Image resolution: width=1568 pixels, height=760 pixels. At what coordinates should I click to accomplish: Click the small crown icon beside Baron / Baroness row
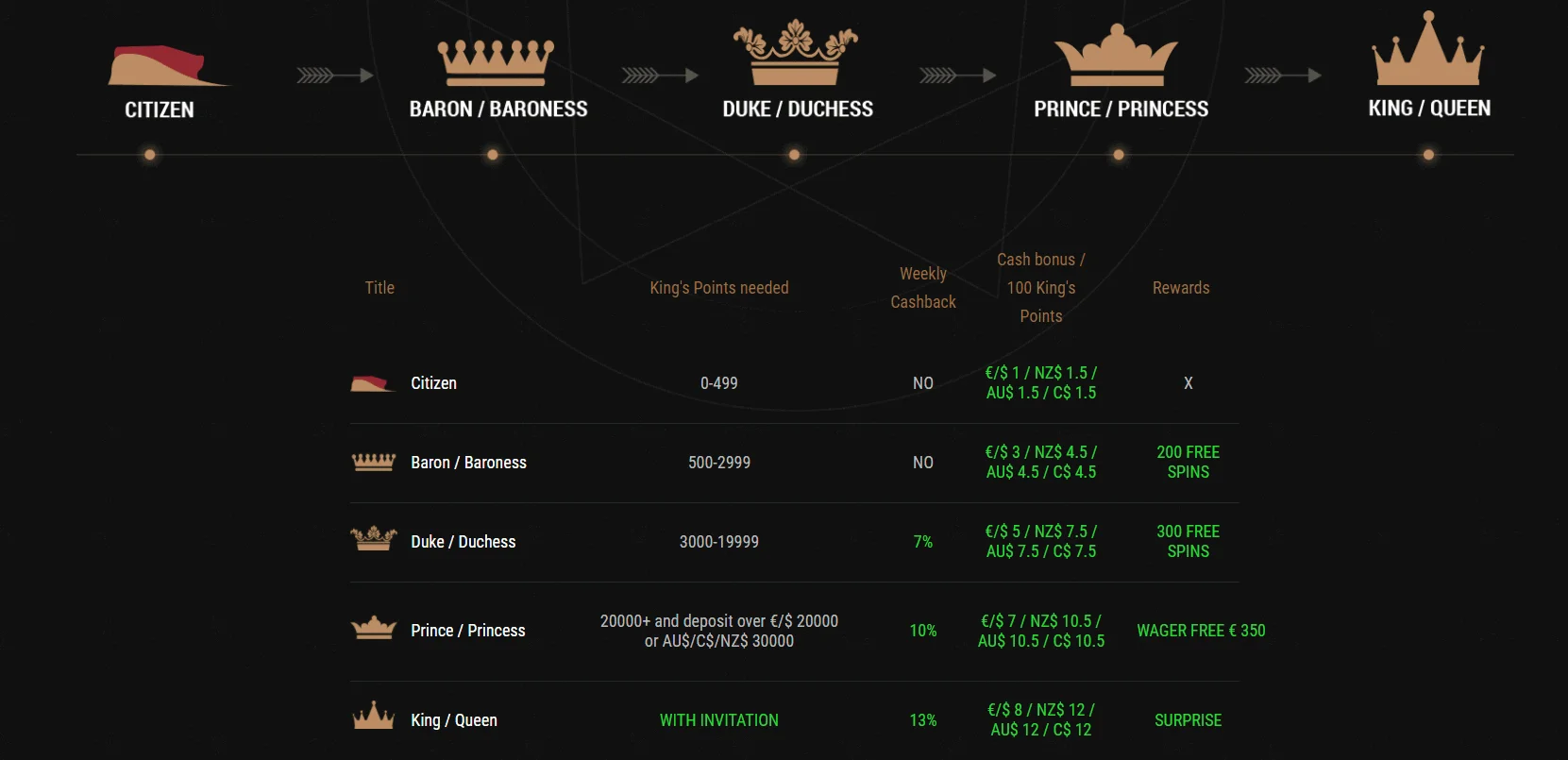point(374,463)
